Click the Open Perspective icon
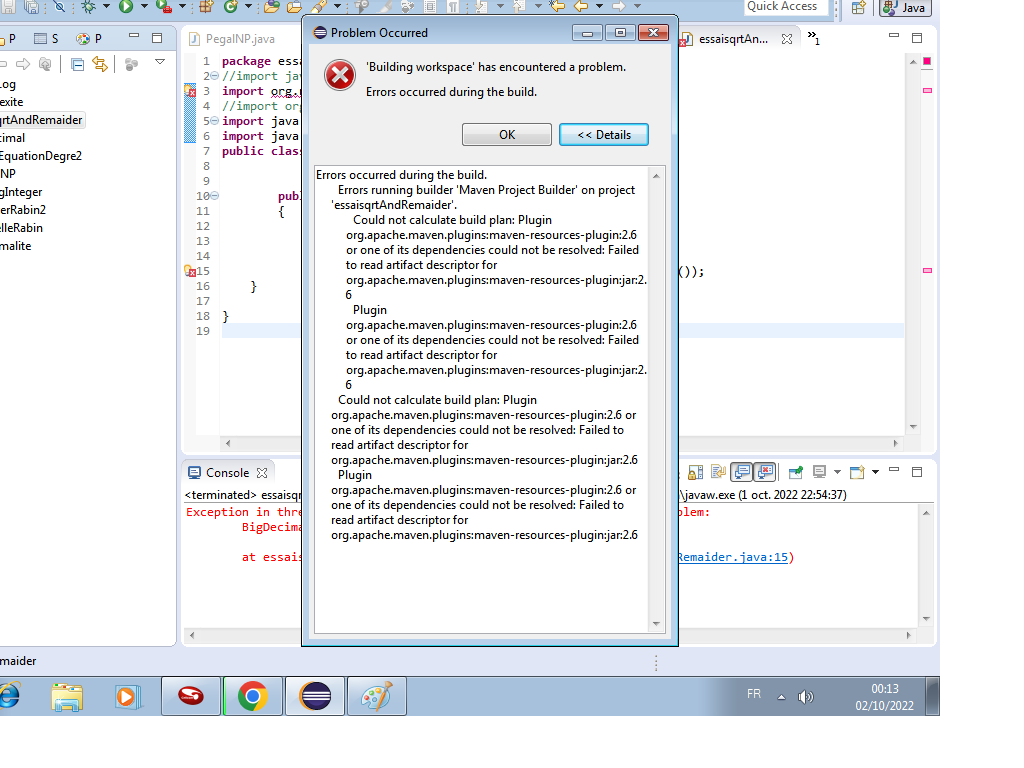This screenshot has height=768, width=1024. pyautogui.click(x=859, y=7)
